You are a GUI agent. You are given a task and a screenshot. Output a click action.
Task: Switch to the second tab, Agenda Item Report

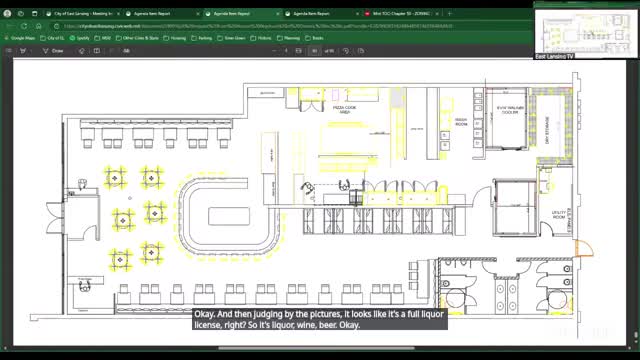pyautogui.click(x=162, y=13)
